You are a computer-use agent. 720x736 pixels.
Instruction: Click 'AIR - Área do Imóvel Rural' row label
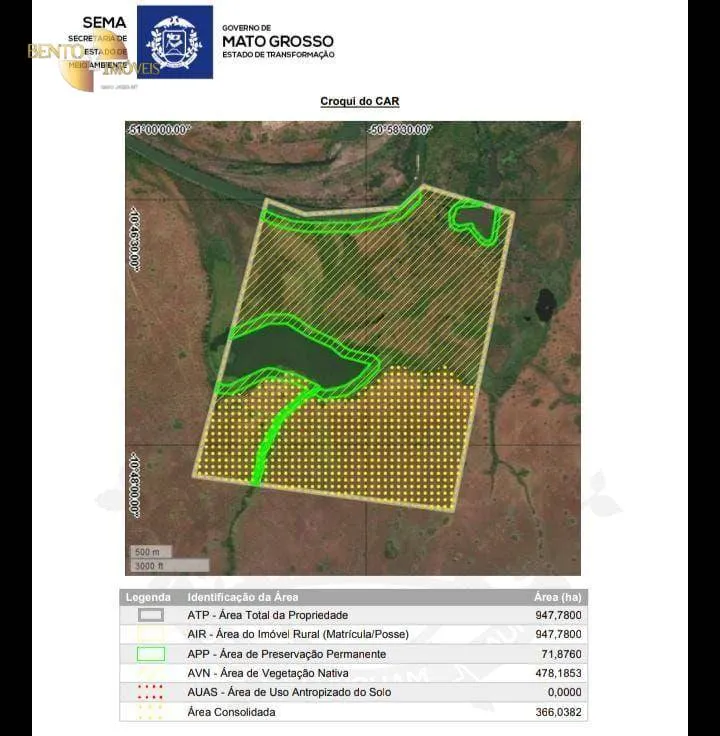298,634
